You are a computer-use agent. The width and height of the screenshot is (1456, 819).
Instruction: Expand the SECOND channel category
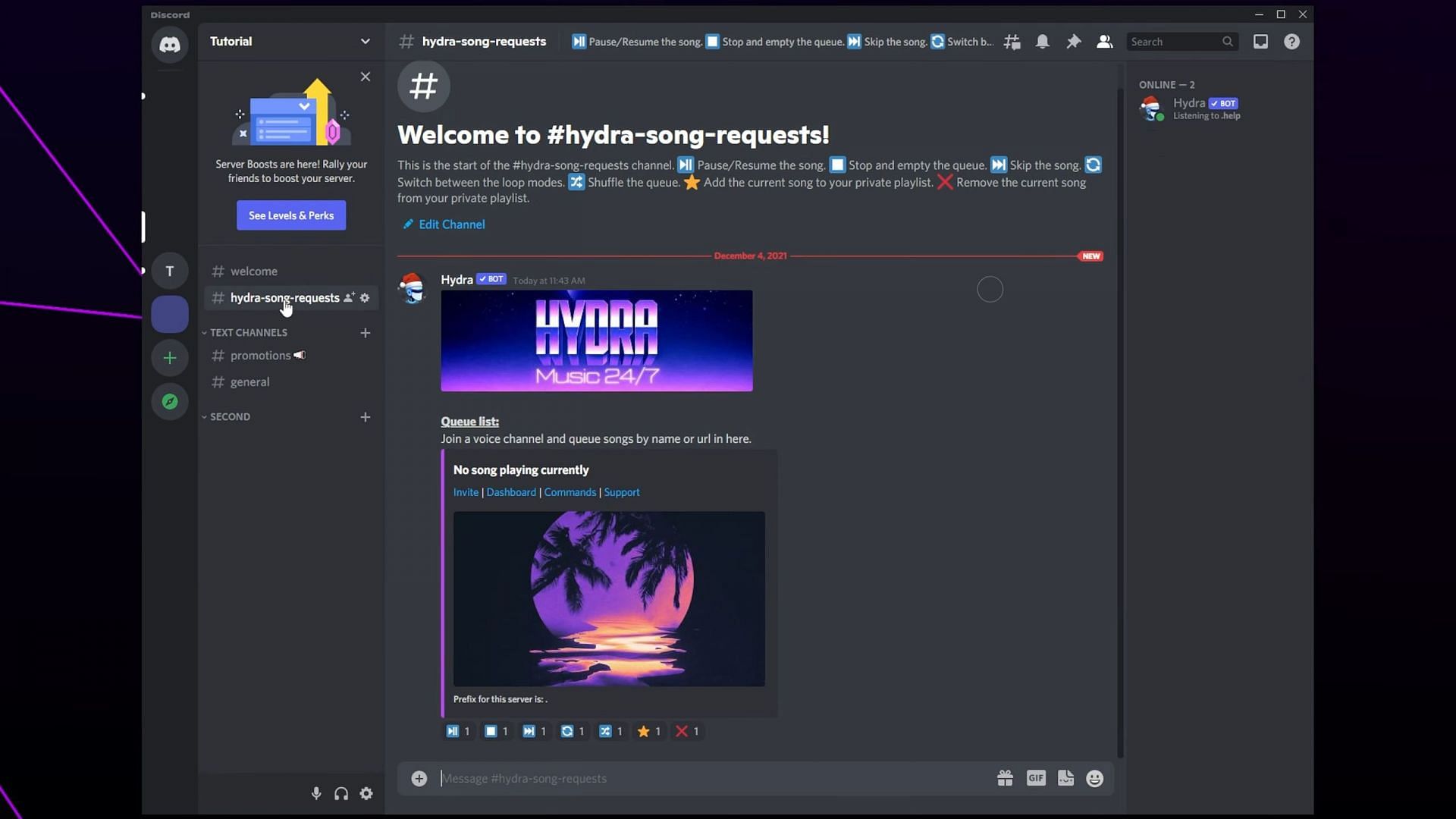(x=230, y=416)
